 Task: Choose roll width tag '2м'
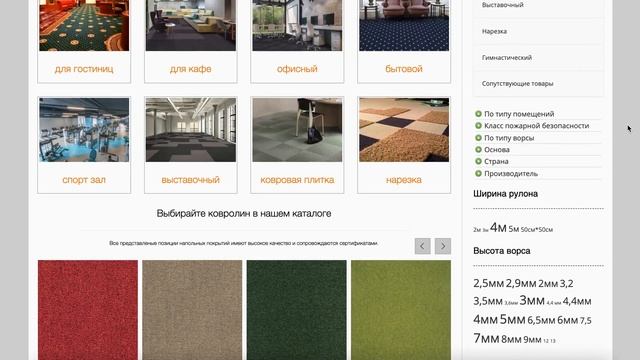[x=477, y=230]
